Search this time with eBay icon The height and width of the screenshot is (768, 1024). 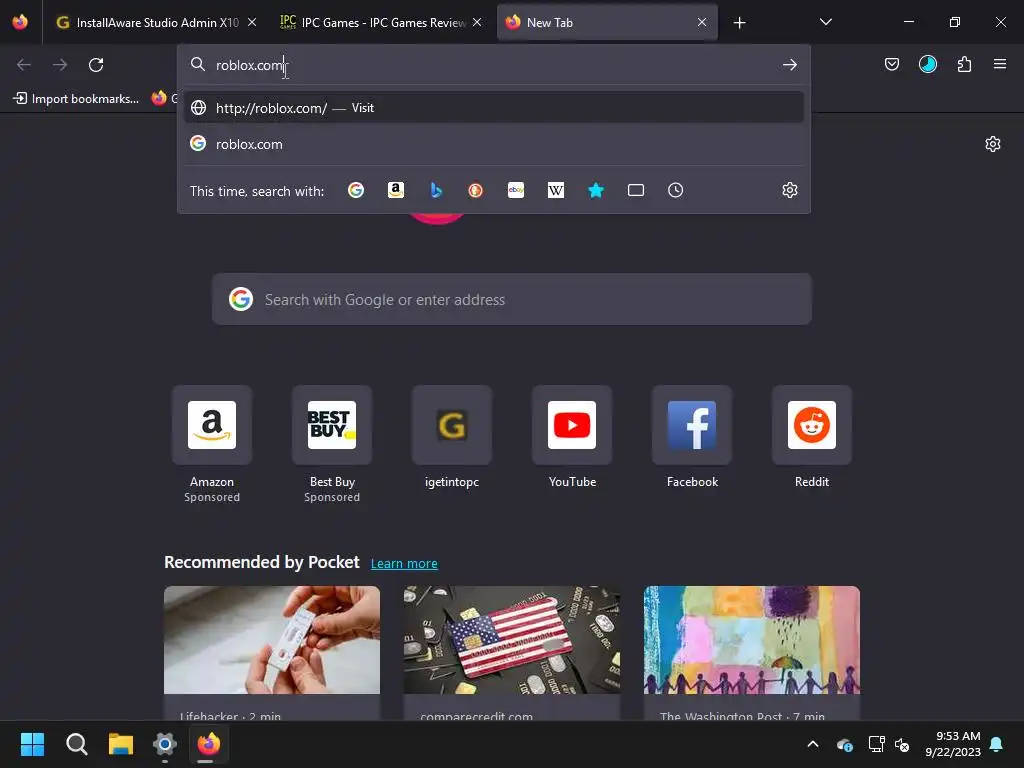pos(516,190)
